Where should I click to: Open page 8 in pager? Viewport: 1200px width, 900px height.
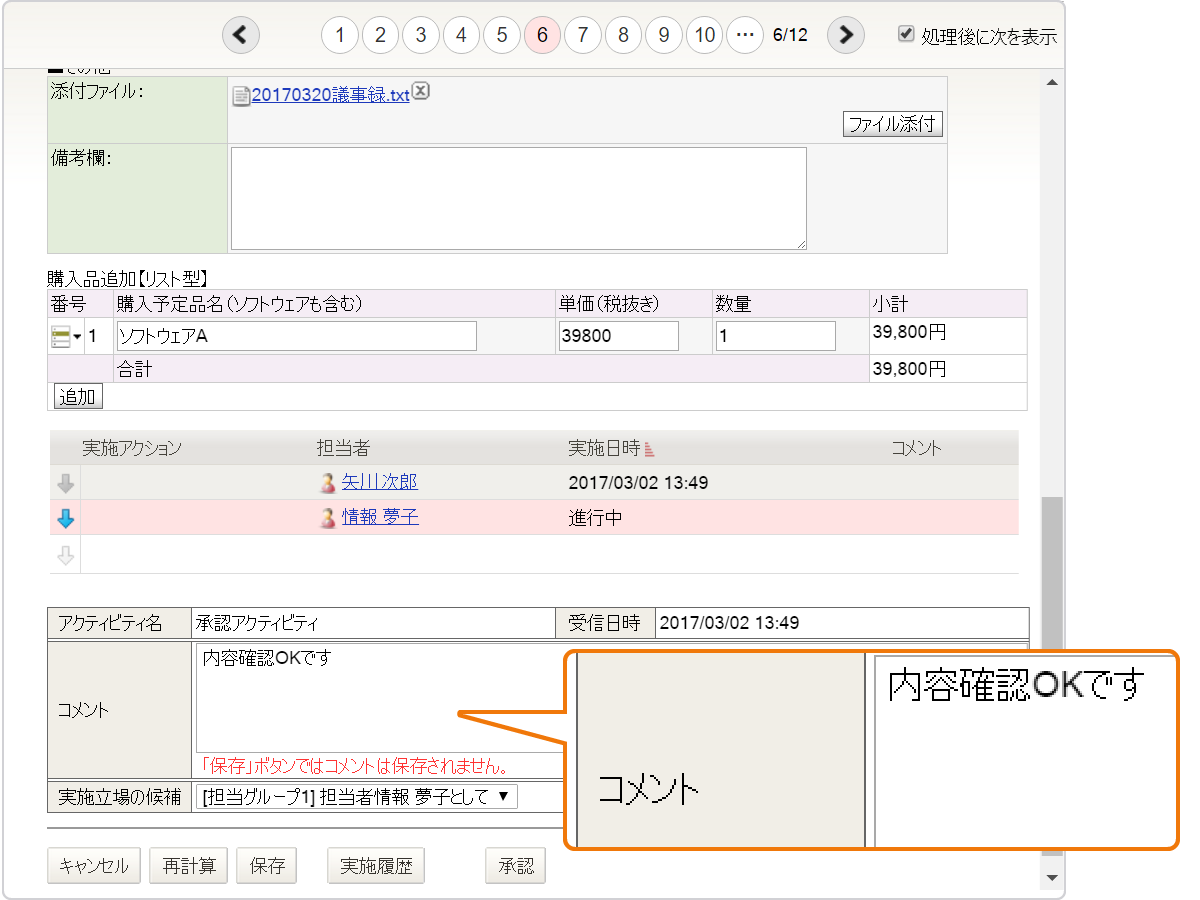click(623, 35)
